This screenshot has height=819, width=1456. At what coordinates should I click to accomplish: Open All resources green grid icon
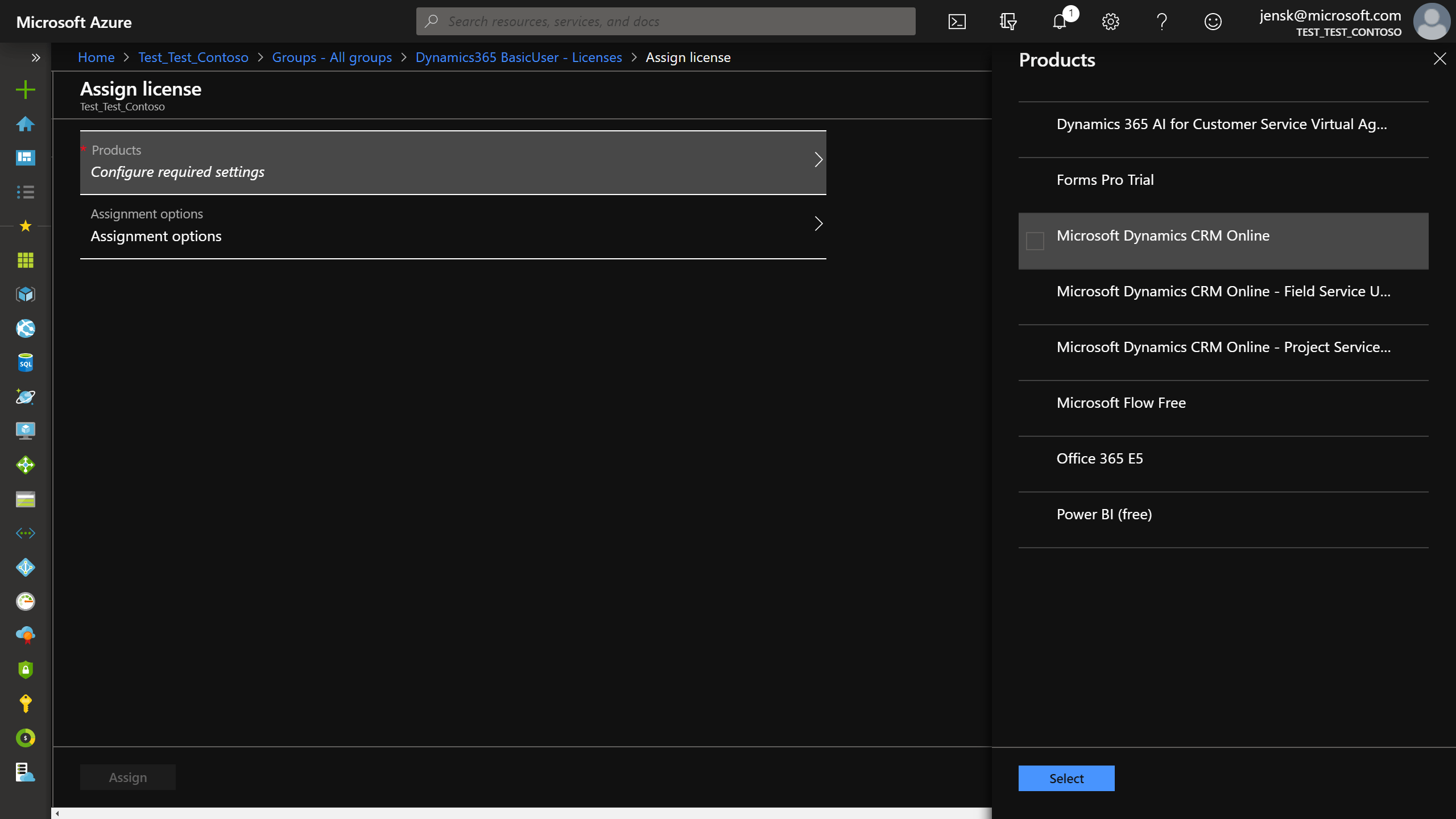click(x=25, y=260)
